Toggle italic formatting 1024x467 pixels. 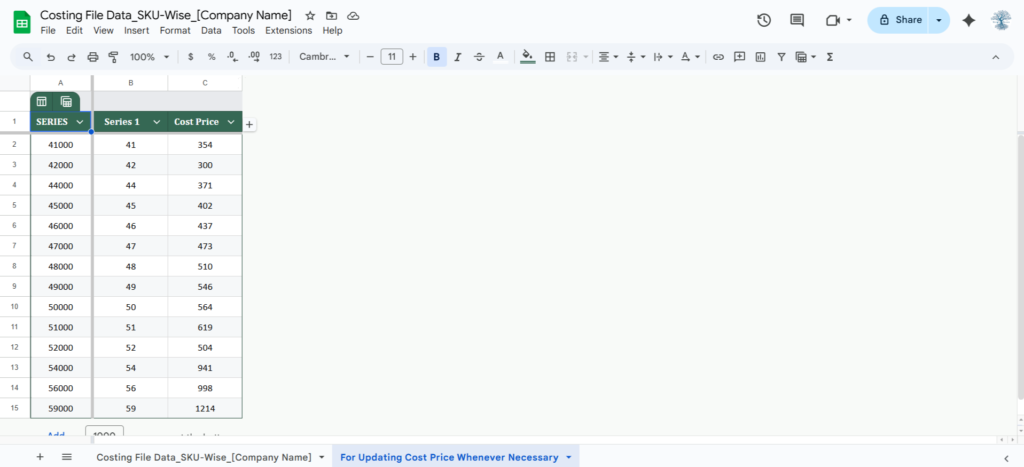click(x=457, y=57)
